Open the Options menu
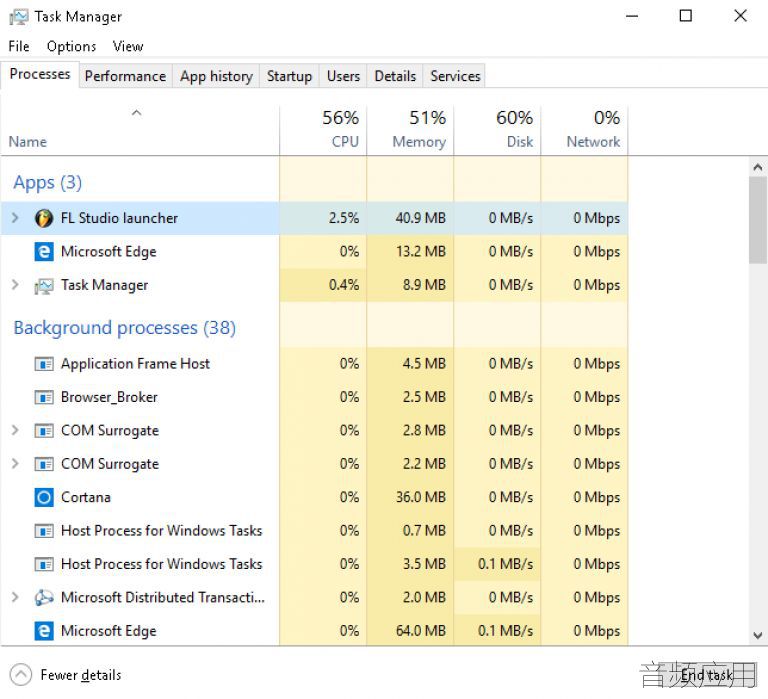 click(72, 47)
